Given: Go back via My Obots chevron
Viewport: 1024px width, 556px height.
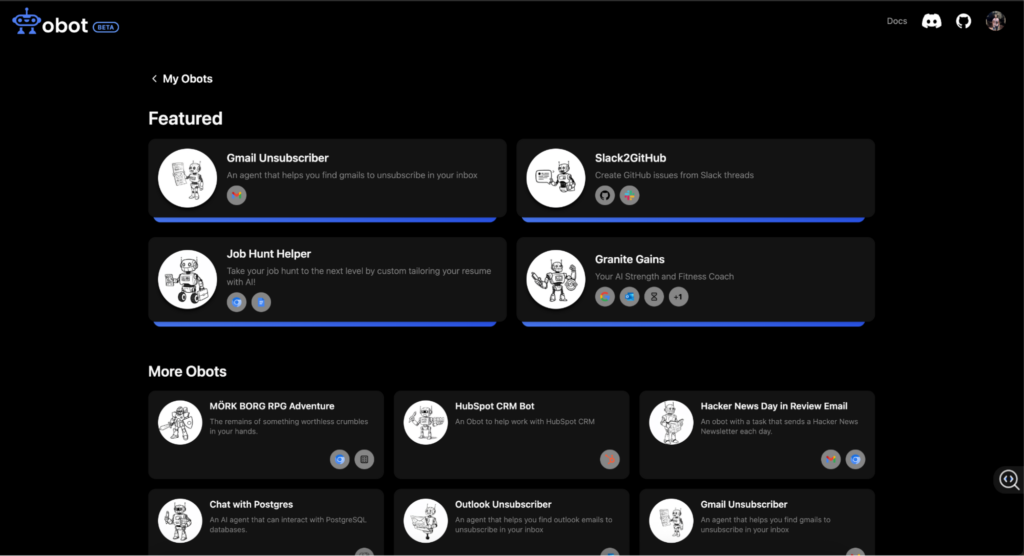Looking at the screenshot, I should 154,78.
